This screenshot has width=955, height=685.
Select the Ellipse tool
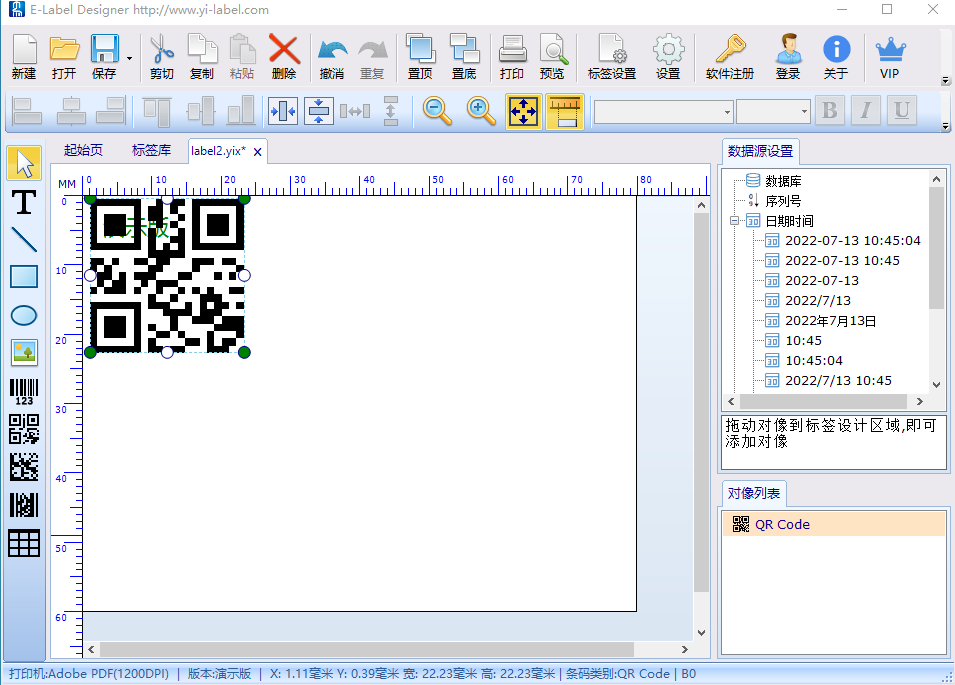[24, 315]
